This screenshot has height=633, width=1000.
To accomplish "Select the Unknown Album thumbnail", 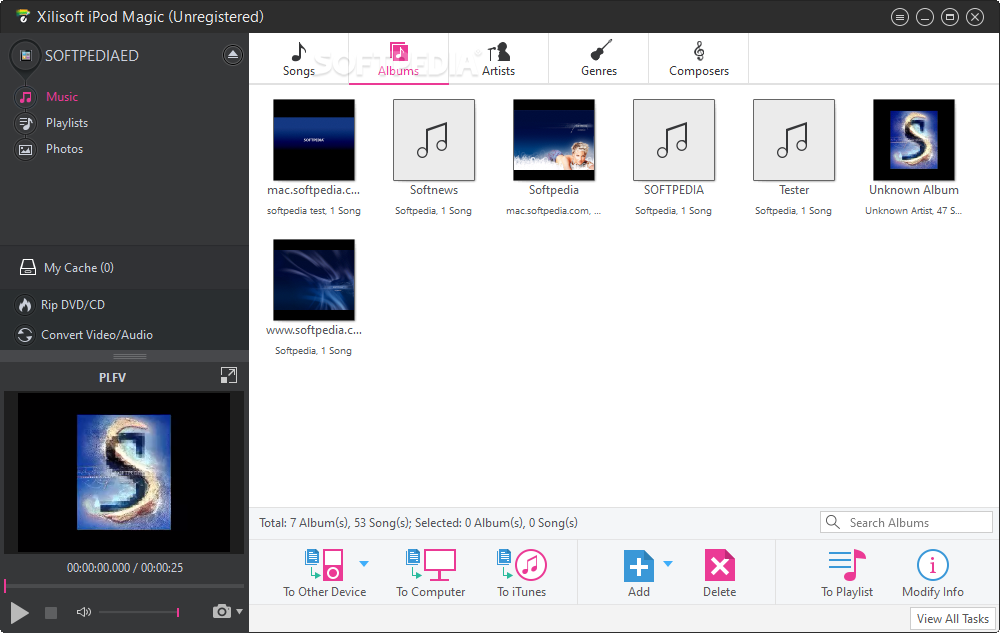I will [x=914, y=140].
